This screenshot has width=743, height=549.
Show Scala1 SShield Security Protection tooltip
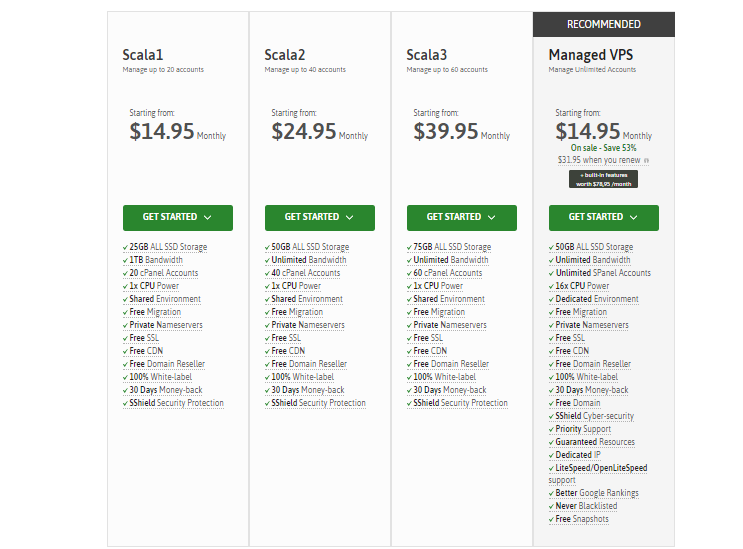[x=176, y=403]
